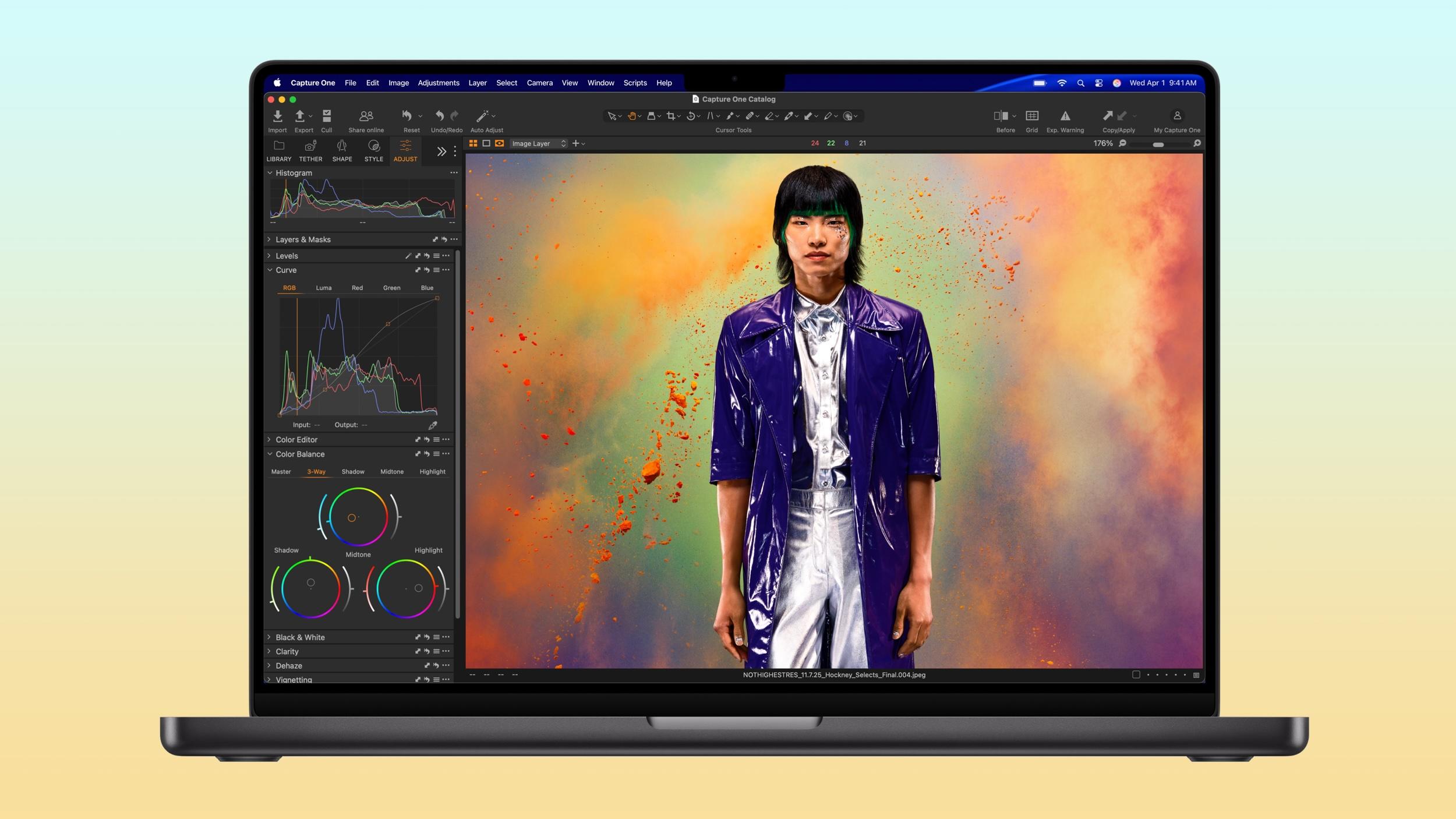The height and width of the screenshot is (819, 1456).
Task: Open the Scripts menu
Action: pyautogui.click(x=635, y=83)
